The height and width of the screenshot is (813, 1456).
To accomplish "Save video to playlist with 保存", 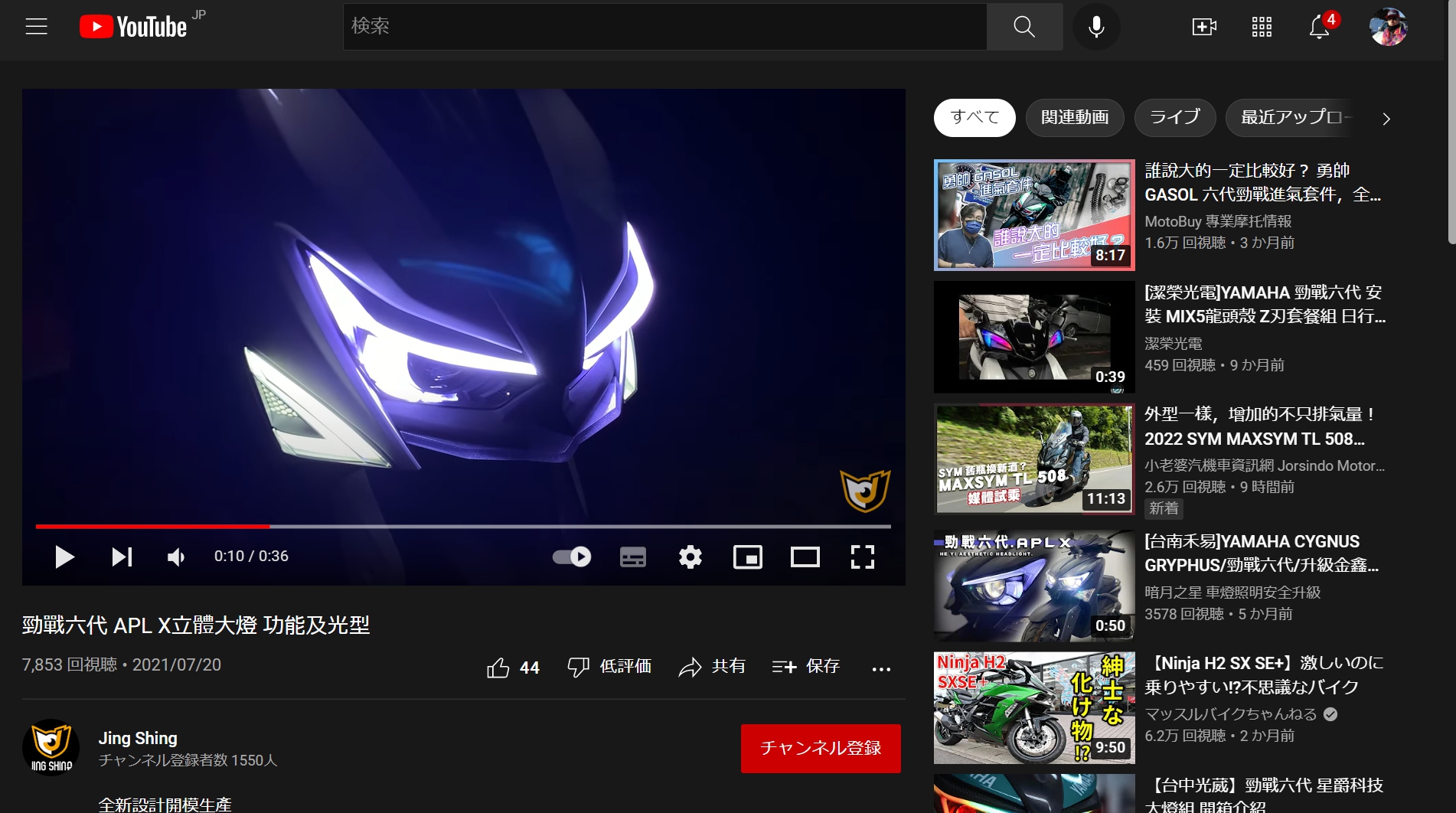I will click(806, 668).
